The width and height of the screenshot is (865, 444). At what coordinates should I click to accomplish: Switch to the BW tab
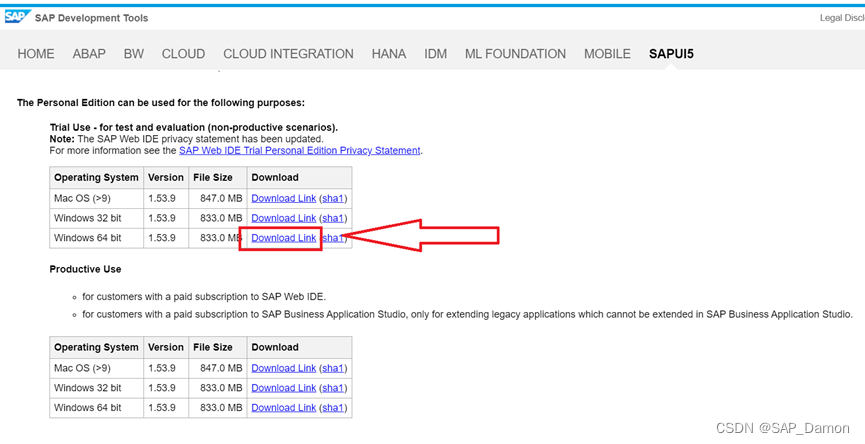tap(134, 54)
